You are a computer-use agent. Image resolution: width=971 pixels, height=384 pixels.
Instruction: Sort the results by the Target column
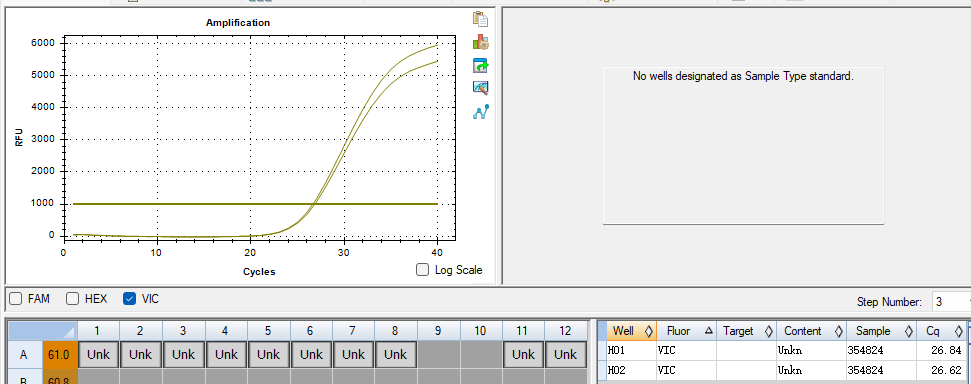pyautogui.click(x=746, y=331)
